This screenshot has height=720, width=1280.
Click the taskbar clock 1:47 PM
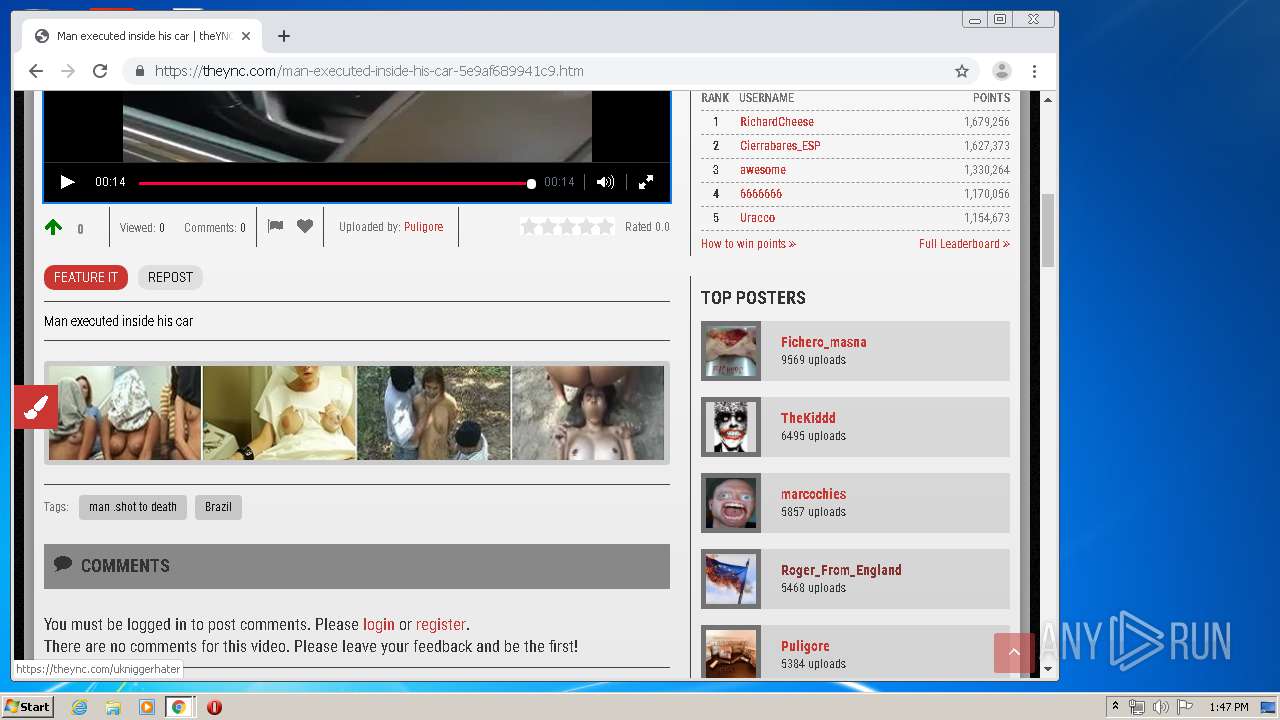(x=1229, y=707)
